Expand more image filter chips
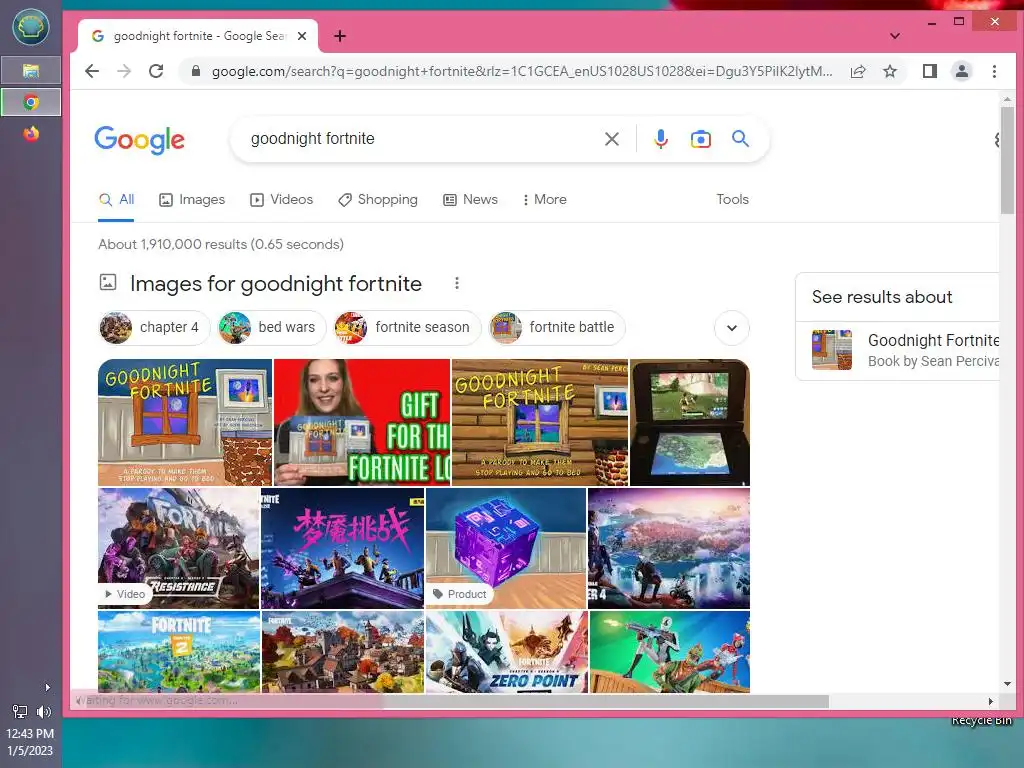Image resolution: width=1024 pixels, height=768 pixels. pos(731,328)
